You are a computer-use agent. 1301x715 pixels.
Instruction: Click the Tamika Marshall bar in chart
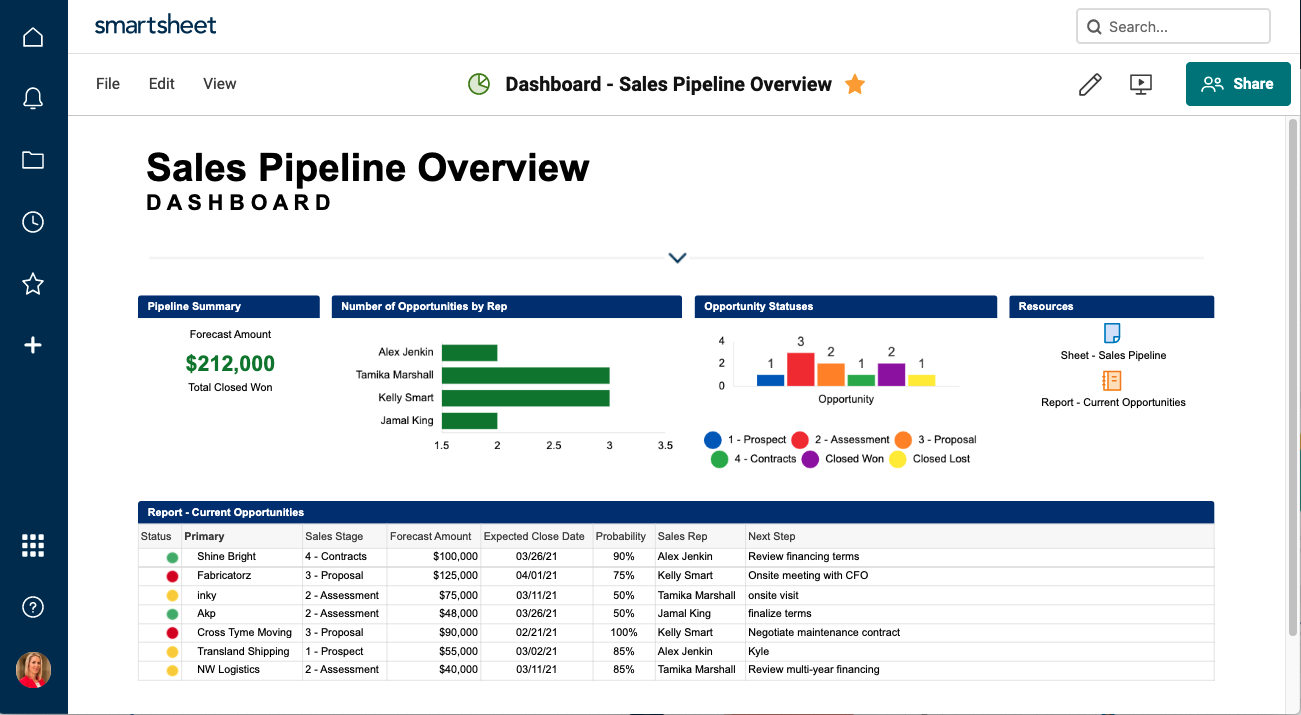click(526, 375)
